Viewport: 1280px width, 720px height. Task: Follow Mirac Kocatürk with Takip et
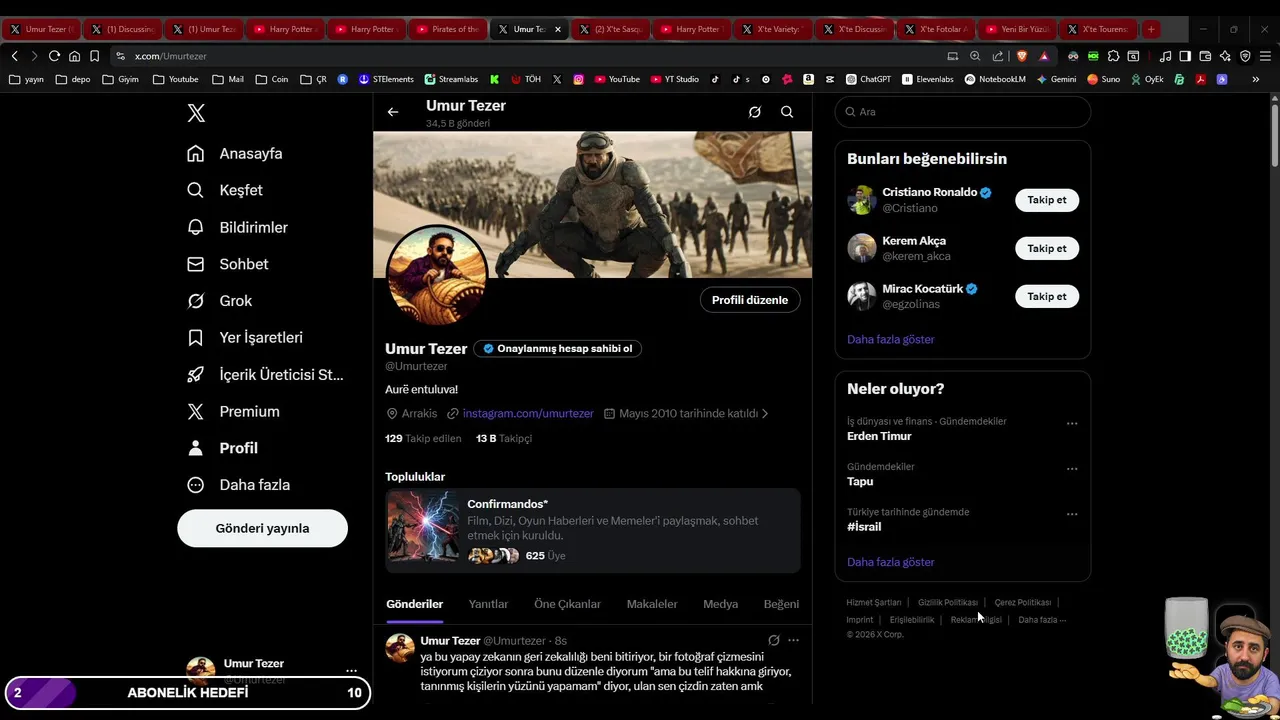pos(1047,296)
